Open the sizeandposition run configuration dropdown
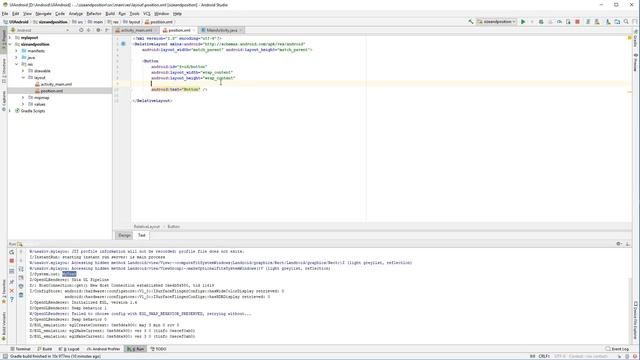640x360 pixels. click(497, 22)
